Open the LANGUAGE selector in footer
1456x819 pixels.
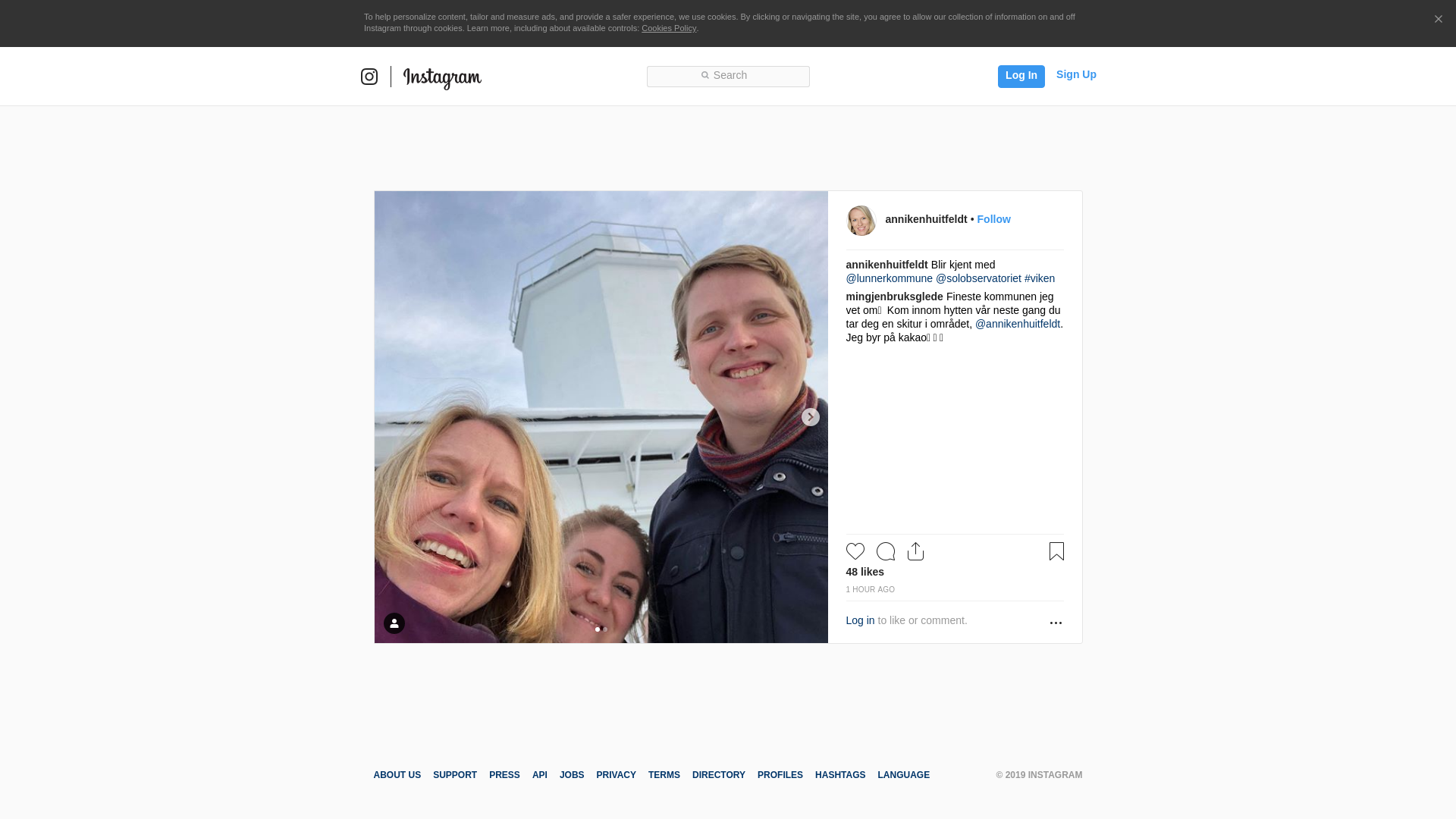coord(903,775)
